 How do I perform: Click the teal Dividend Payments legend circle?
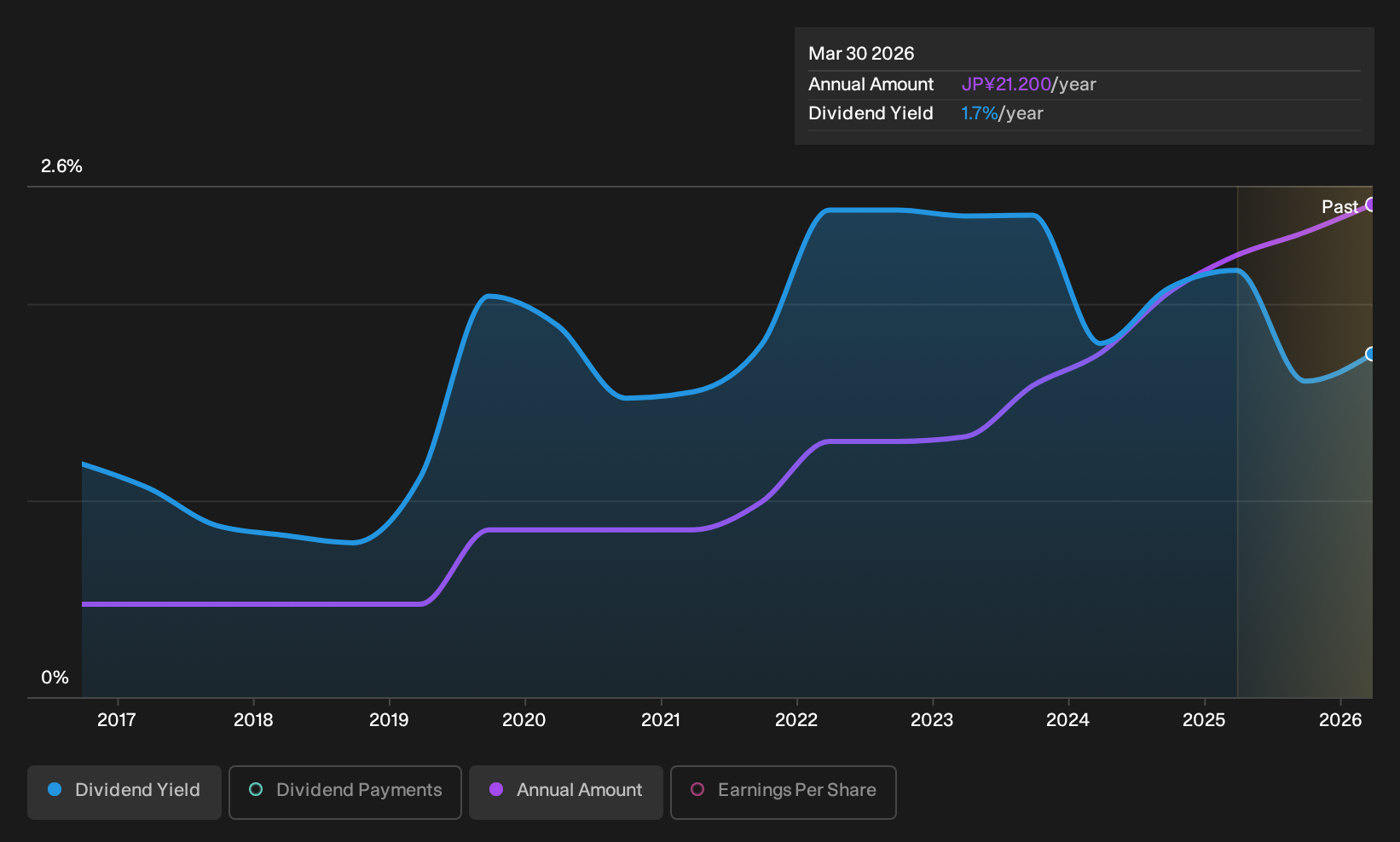click(x=256, y=789)
